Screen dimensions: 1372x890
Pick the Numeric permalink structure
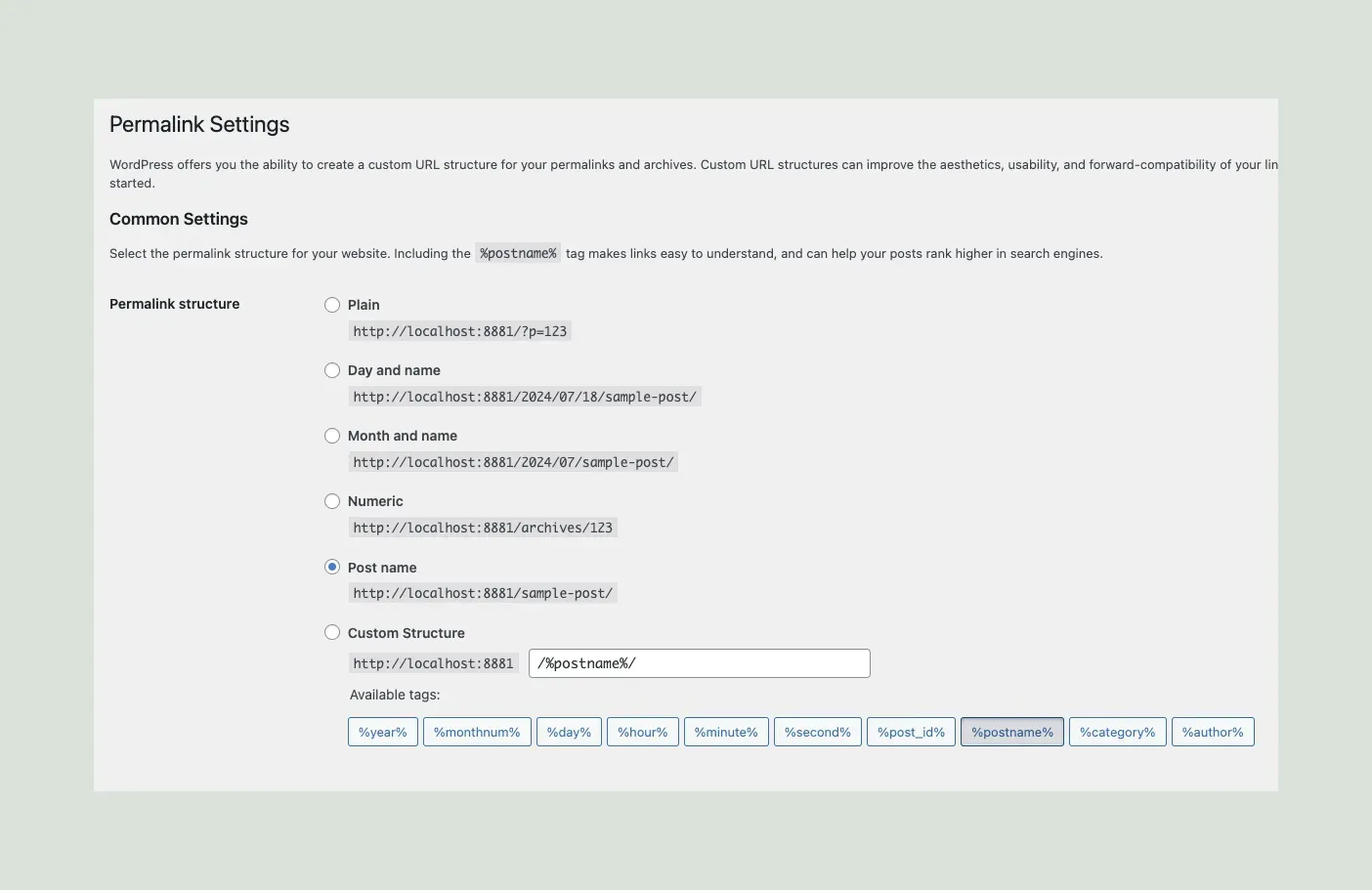click(x=332, y=501)
